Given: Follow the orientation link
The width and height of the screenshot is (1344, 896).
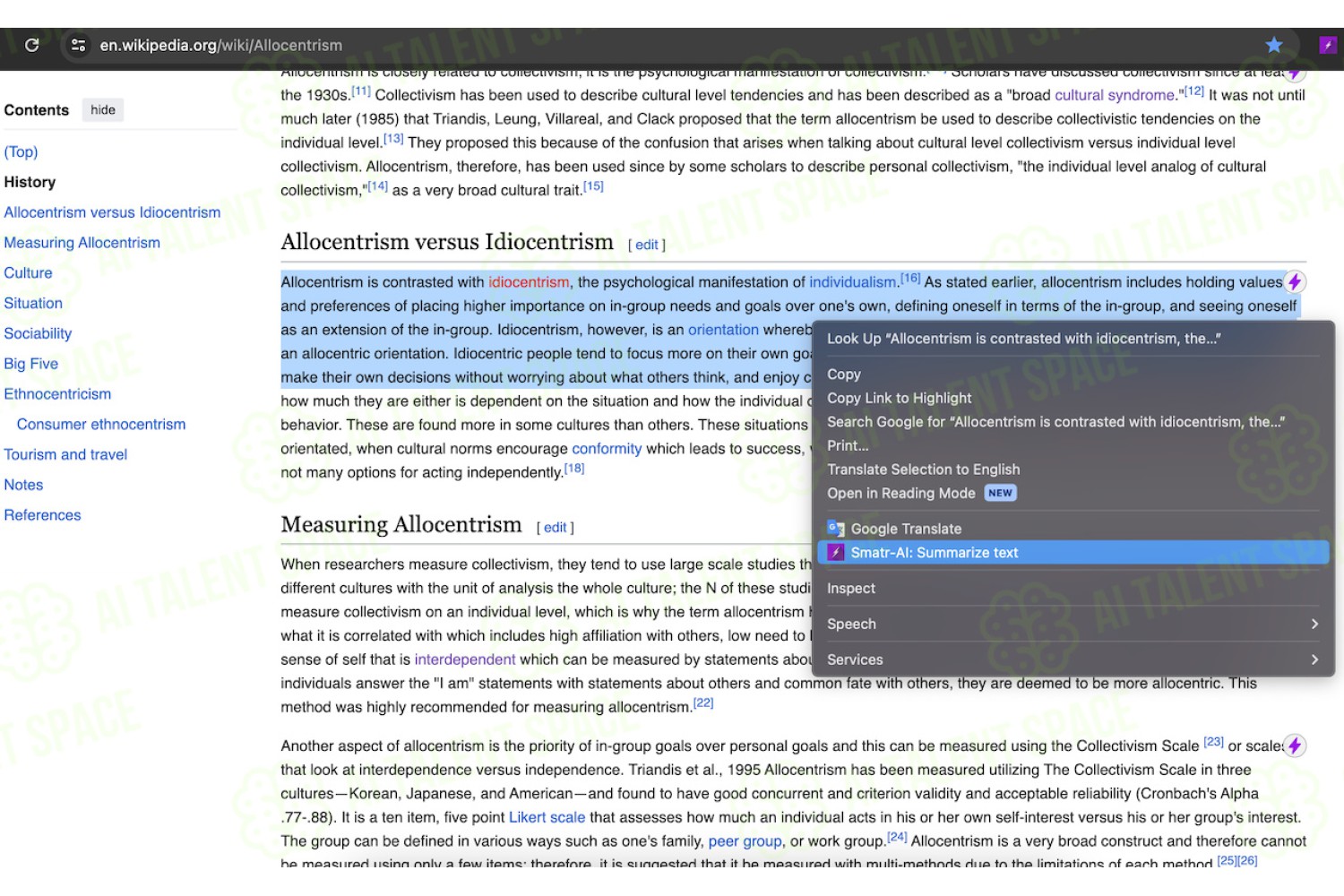Looking at the screenshot, I should (723, 330).
